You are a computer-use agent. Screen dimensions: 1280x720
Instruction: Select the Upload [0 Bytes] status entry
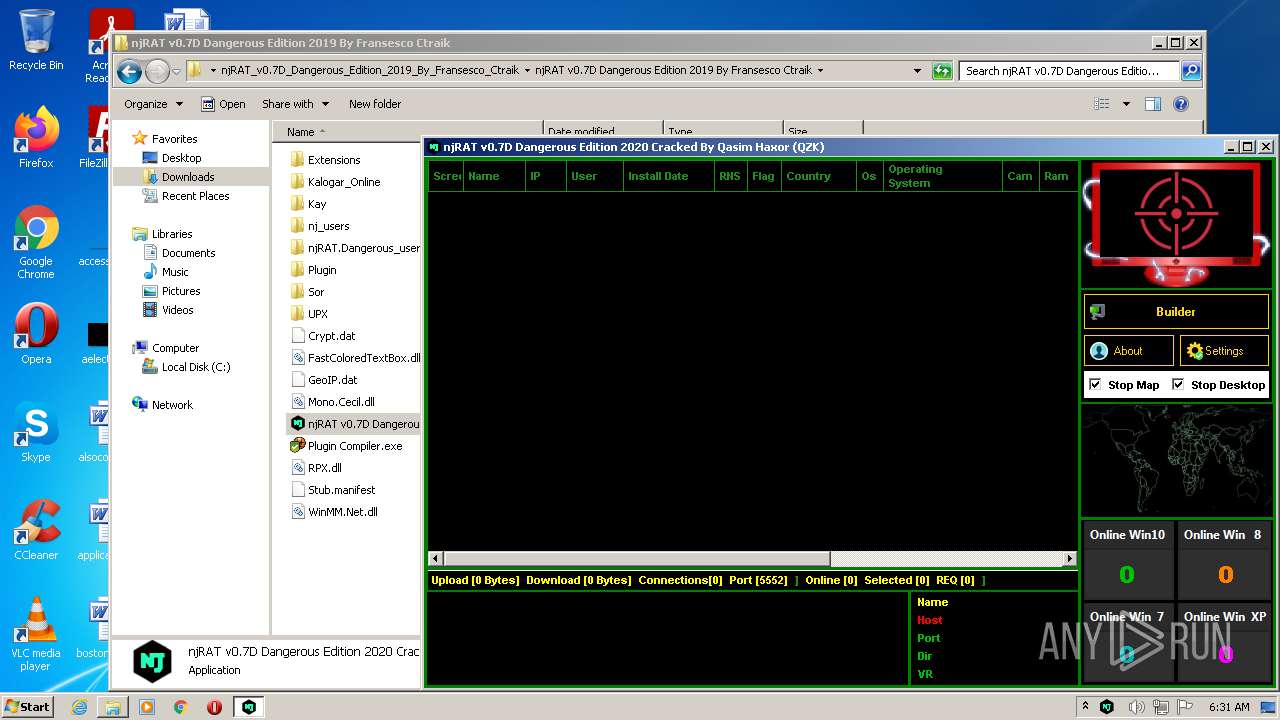tap(475, 580)
